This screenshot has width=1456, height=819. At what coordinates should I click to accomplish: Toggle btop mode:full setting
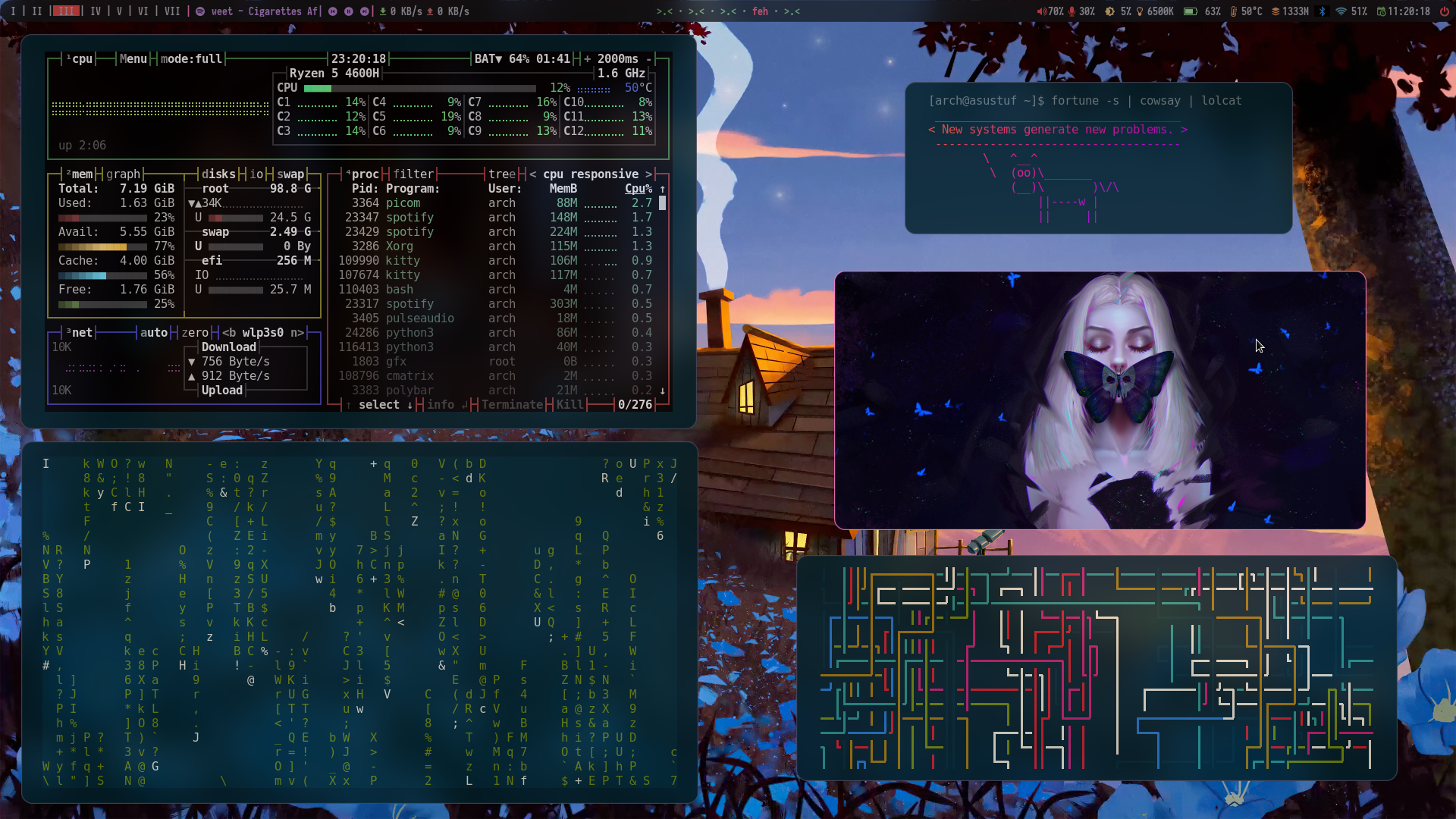pyautogui.click(x=191, y=58)
